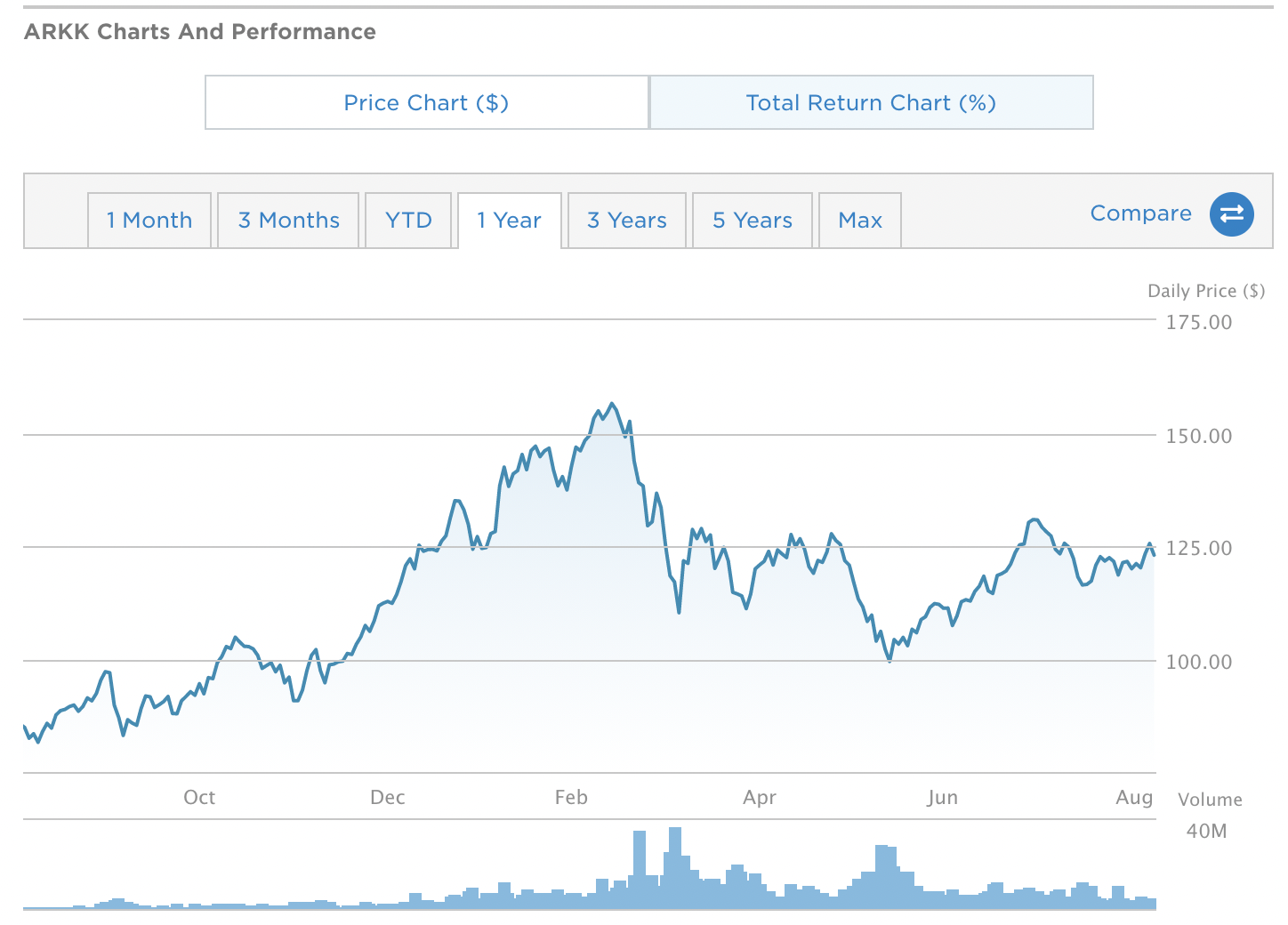Click the 100.00 price axis label
This screenshot has width=1288, height=925.
[x=1199, y=662]
